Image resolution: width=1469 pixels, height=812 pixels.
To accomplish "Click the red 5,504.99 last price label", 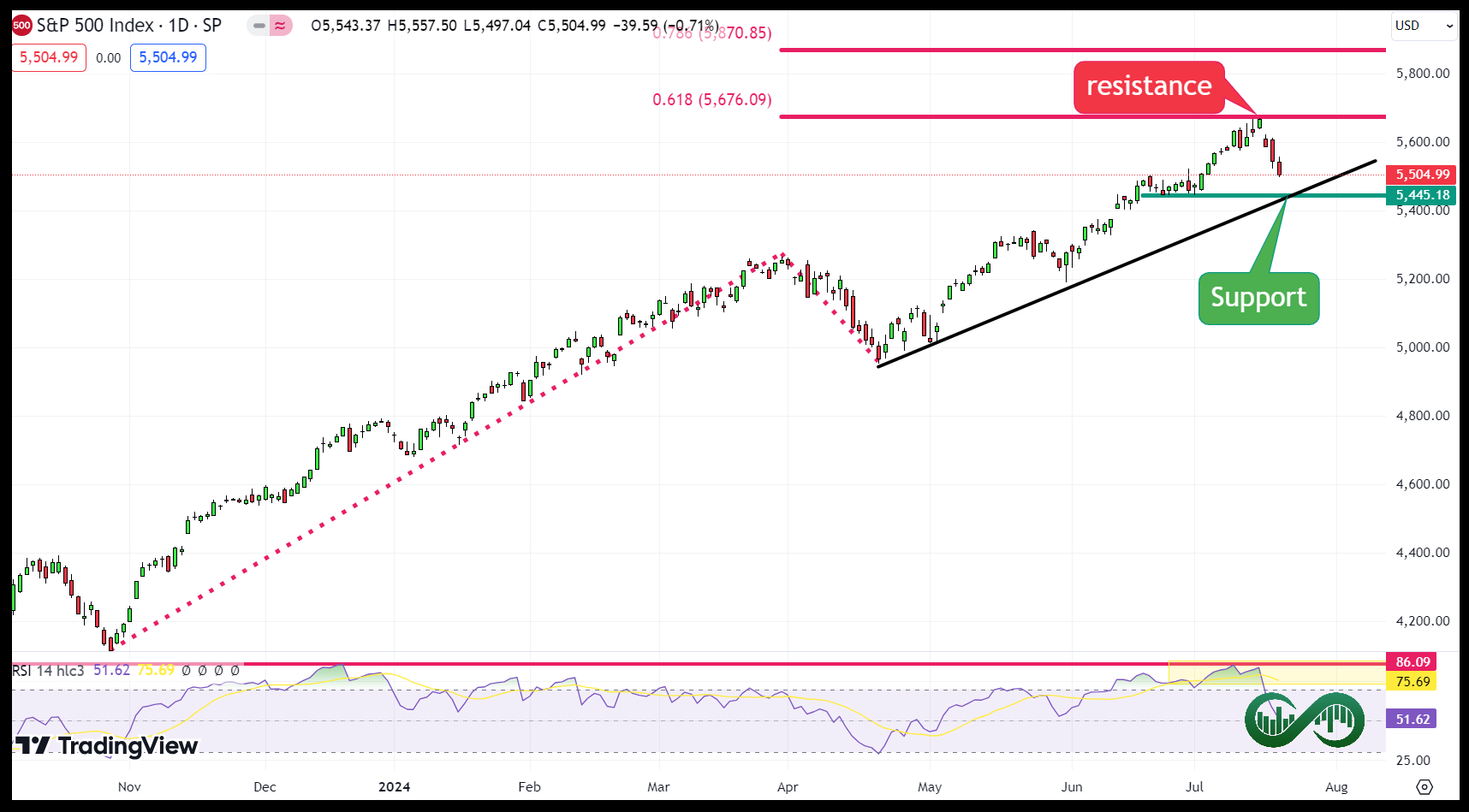I will pos(1422,175).
